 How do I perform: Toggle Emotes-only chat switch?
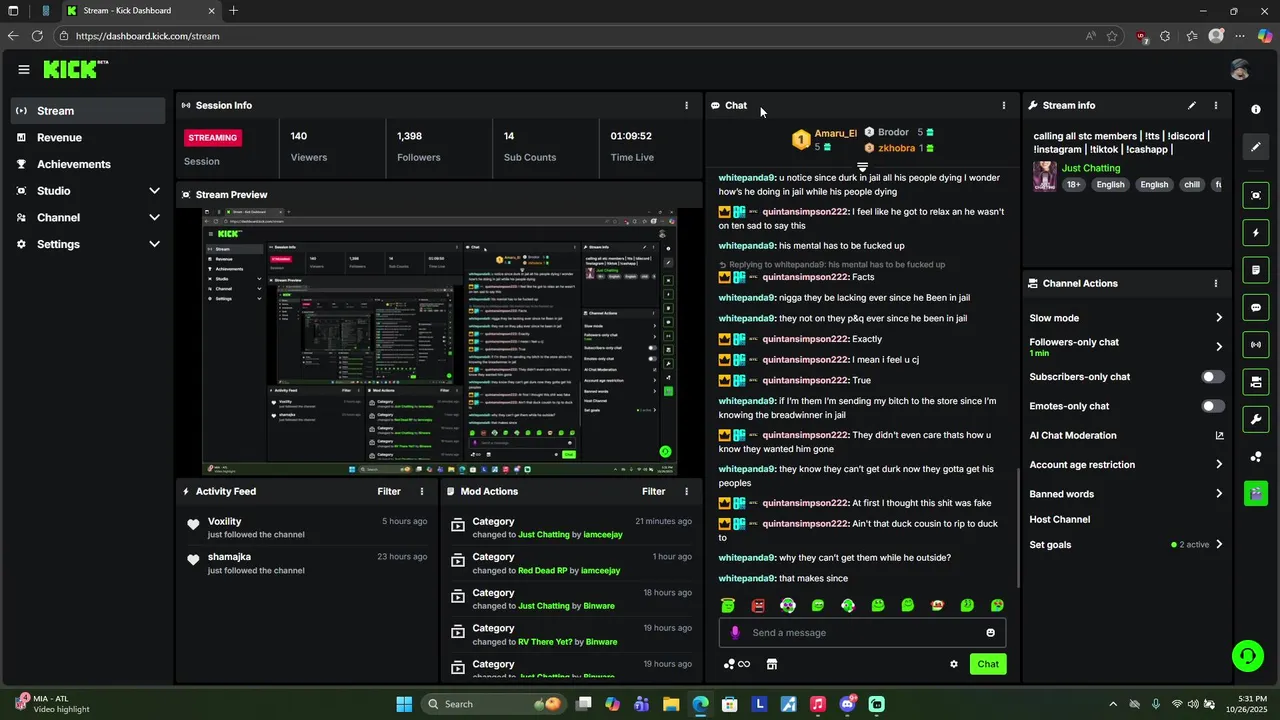(1212, 406)
